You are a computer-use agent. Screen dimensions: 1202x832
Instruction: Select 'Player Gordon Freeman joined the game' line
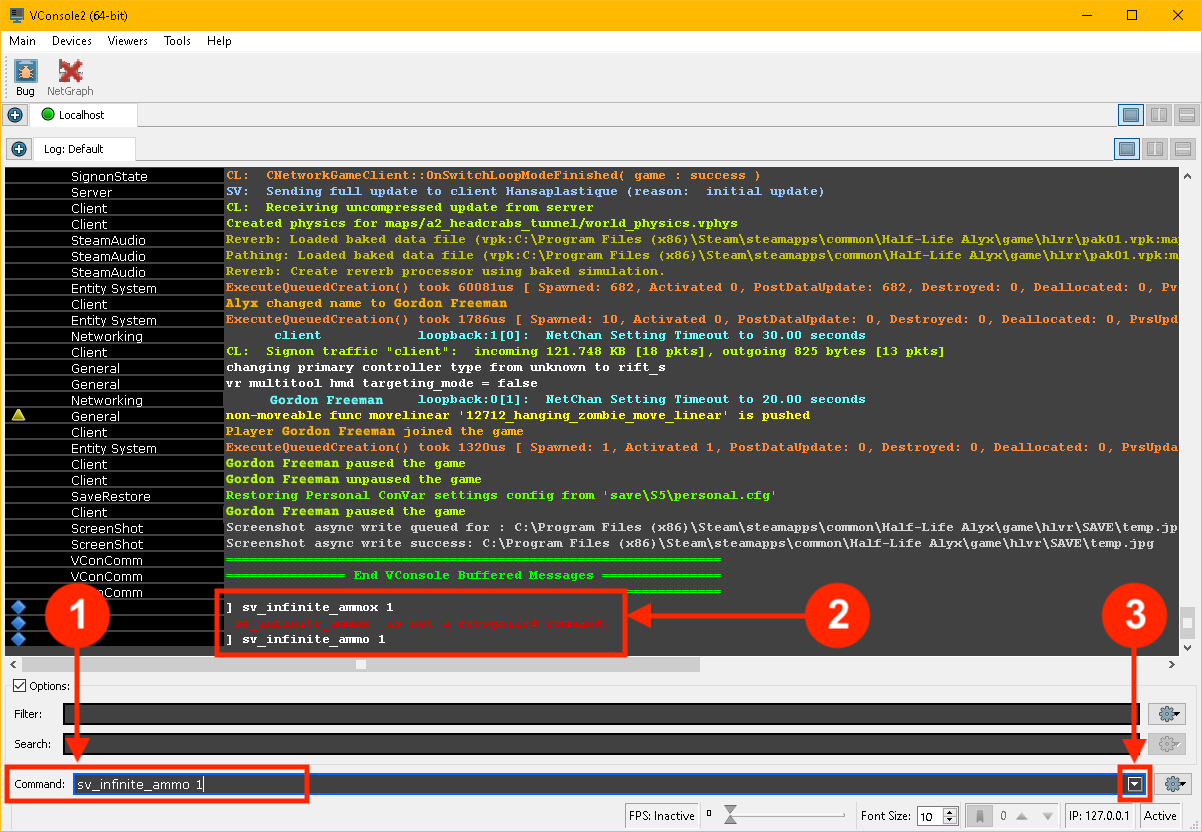tap(374, 431)
